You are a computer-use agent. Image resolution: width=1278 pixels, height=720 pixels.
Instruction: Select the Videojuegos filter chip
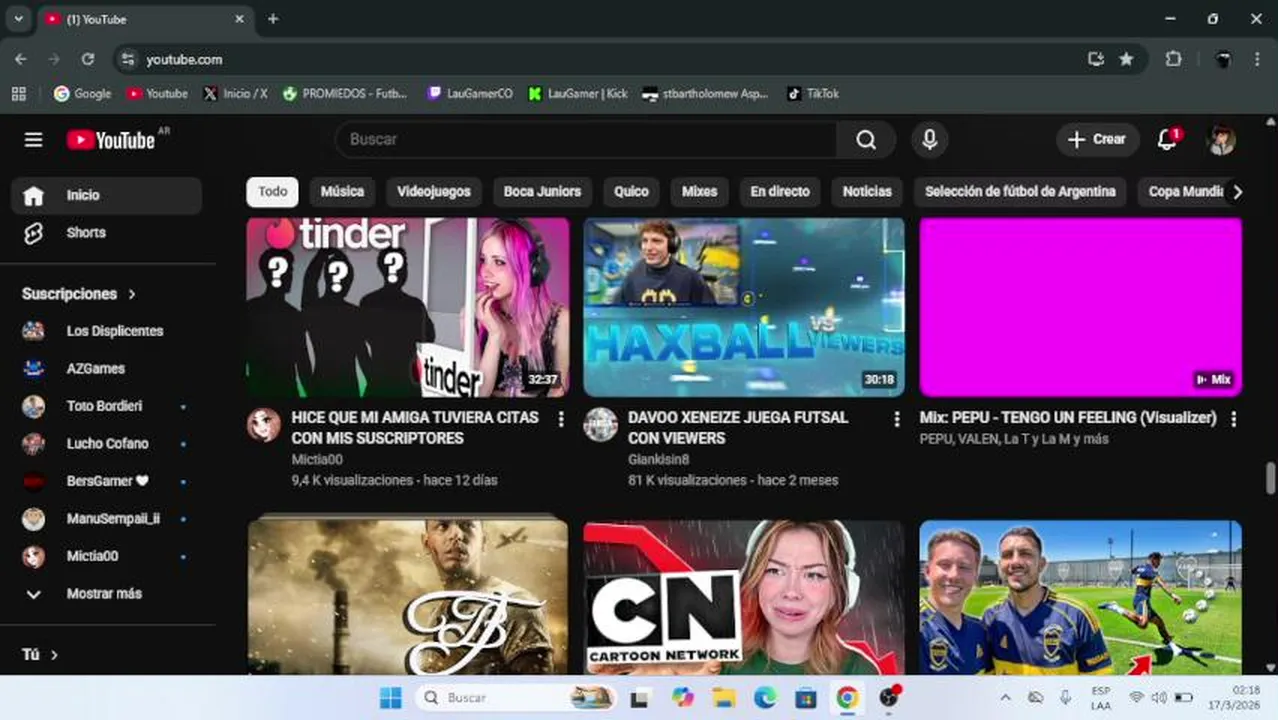[x=434, y=191]
